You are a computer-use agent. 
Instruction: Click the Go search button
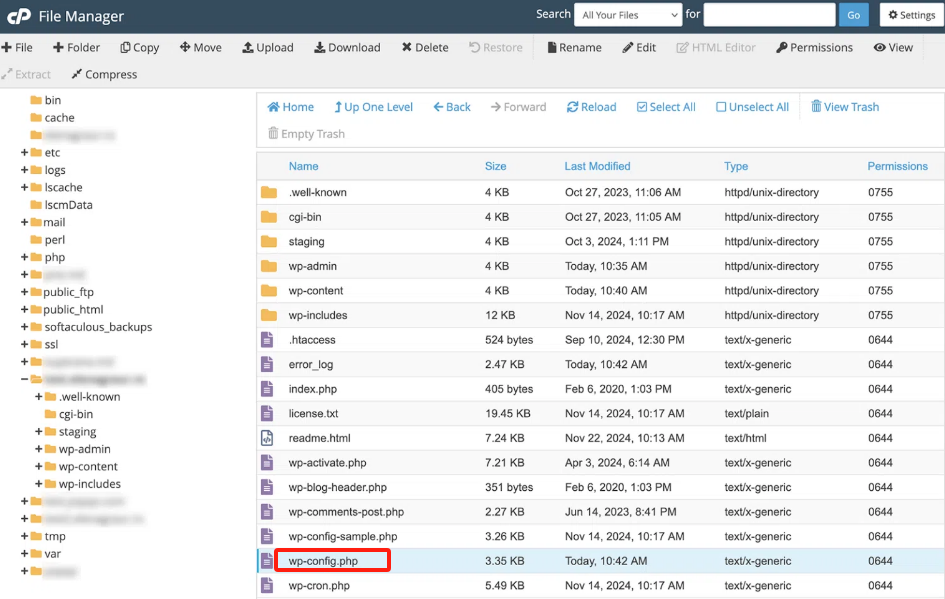pos(853,15)
